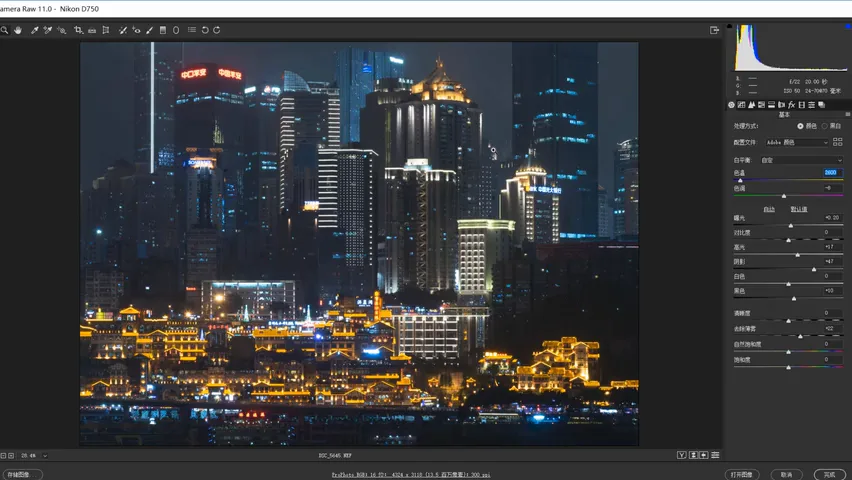This screenshot has height=480, width=852.
Task: Select the Crop tool
Action: 78,30
